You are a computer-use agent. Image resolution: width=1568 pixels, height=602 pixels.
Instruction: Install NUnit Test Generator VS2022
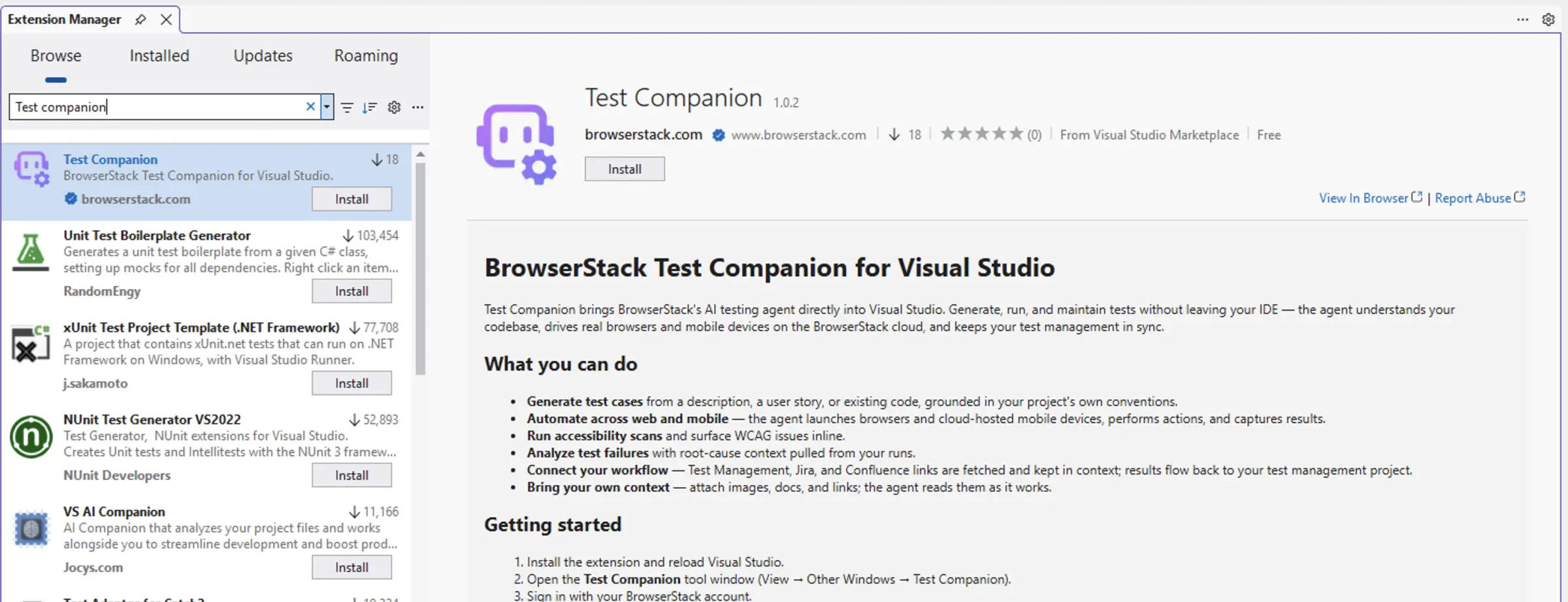351,475
